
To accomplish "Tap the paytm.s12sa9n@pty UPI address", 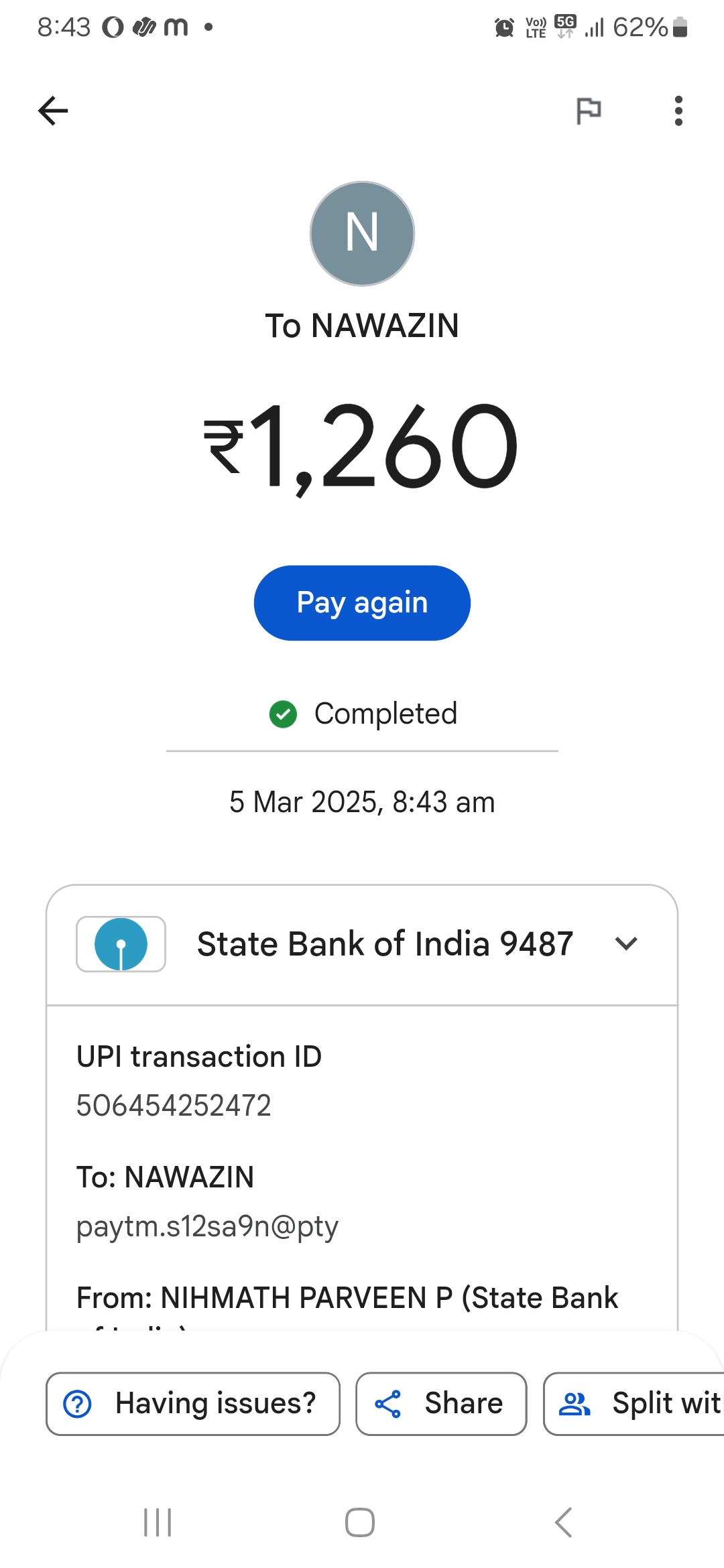I will [x=207, y=1226].
